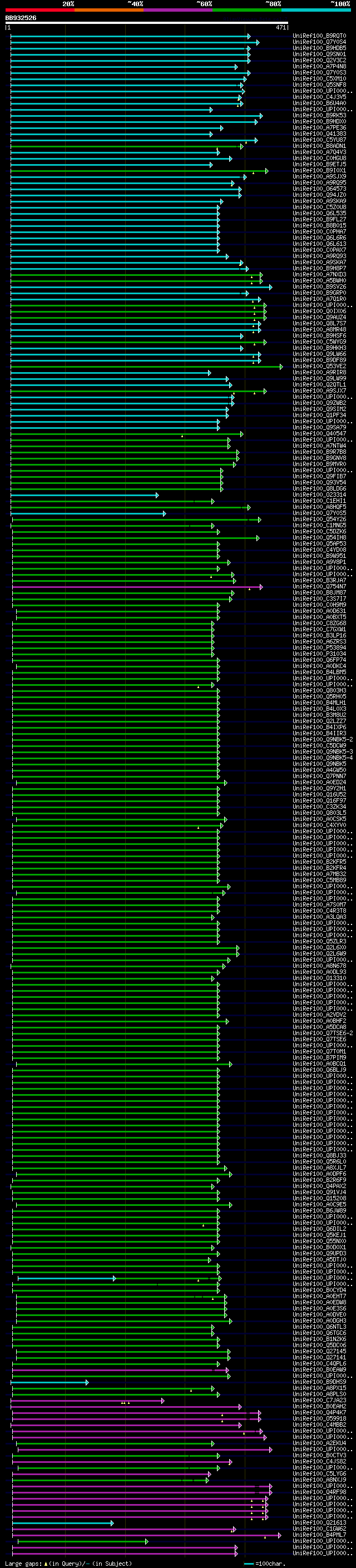Click hit text UniRef100_C1EHI1
The width and height of the screenshot is (356, 1568).
(x=319, y=501)
